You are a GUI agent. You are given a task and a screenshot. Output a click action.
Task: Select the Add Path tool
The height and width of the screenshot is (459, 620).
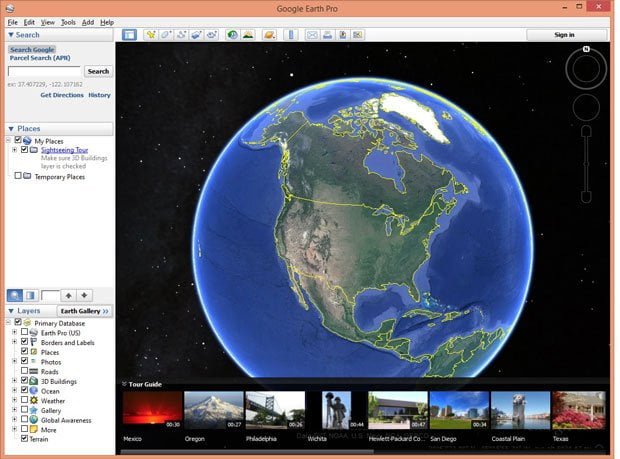tap(181, 35)
